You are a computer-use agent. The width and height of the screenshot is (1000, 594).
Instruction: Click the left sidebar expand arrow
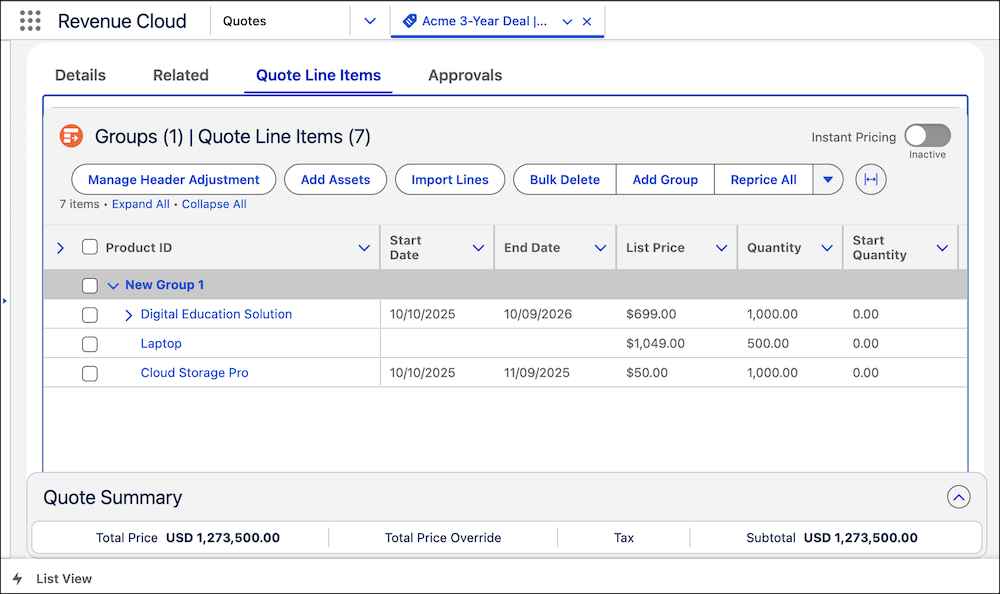[x=5, y=301]
